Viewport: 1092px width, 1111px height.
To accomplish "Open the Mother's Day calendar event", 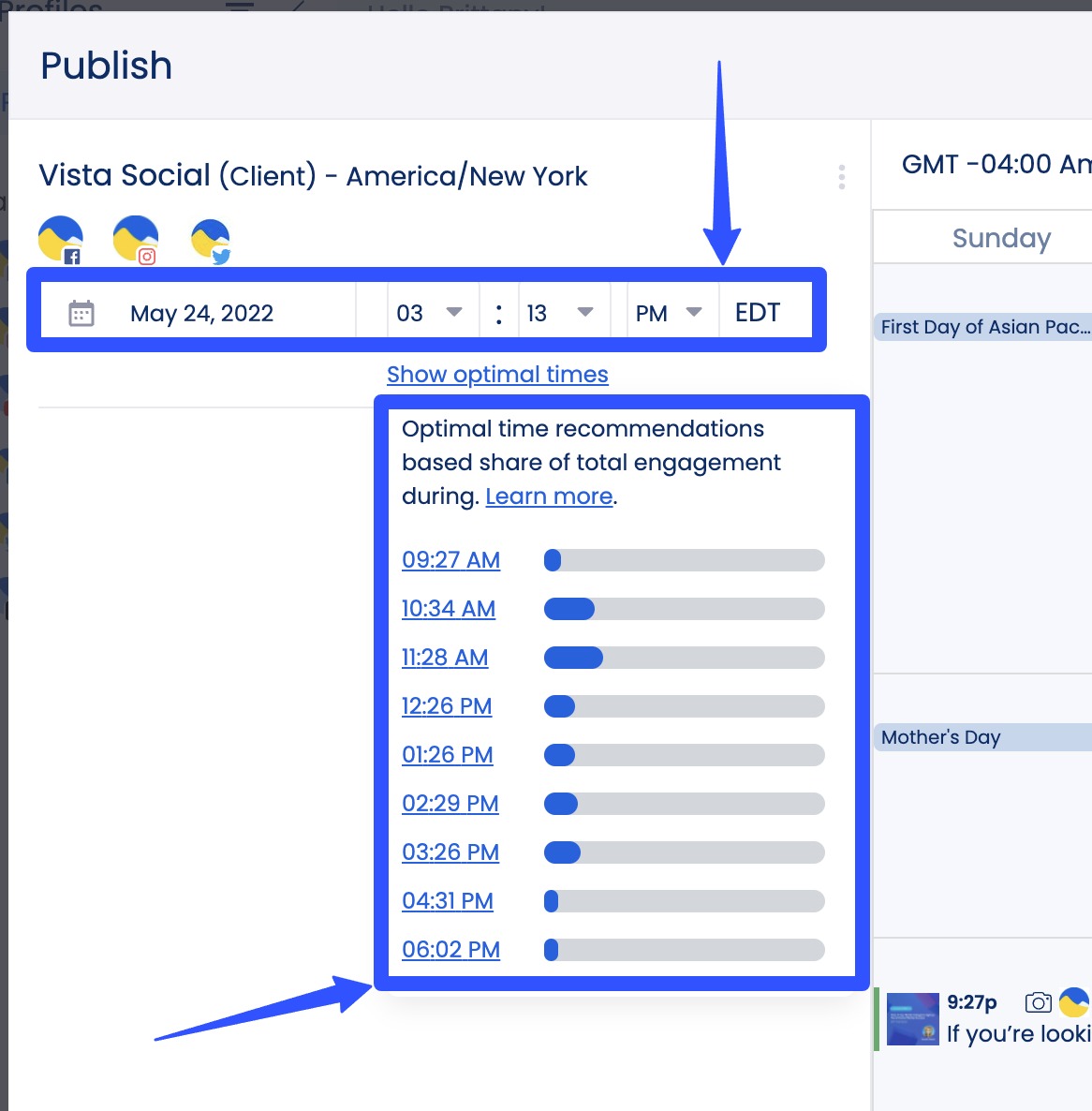I will [941, 737].
